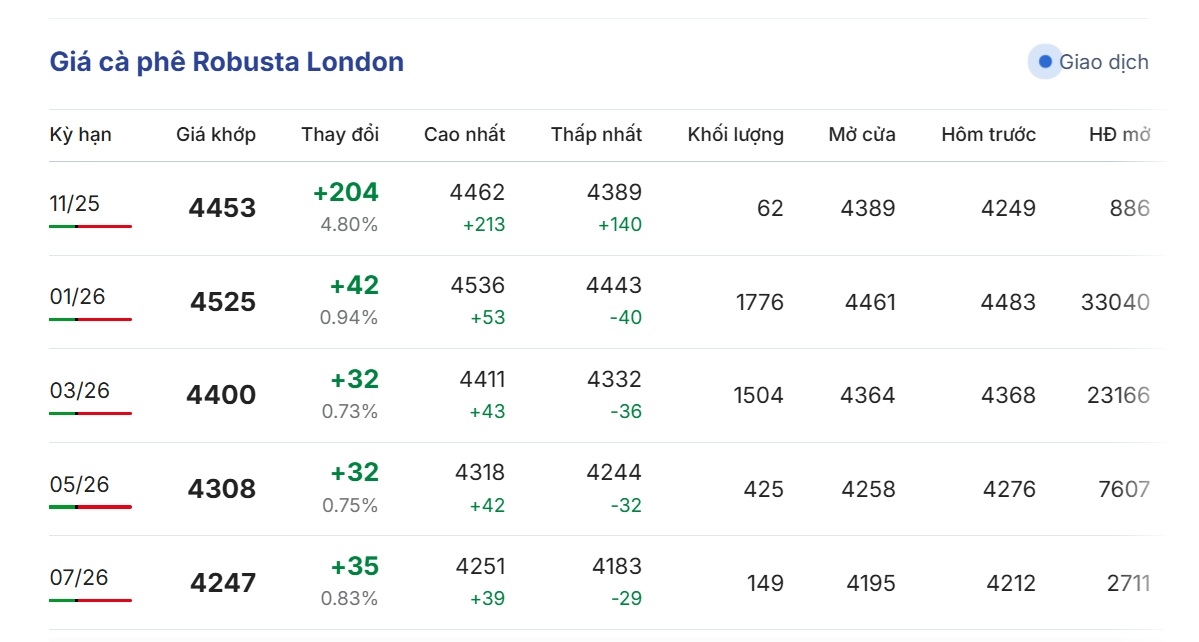Select the "Hôm trước" column header

988,134
